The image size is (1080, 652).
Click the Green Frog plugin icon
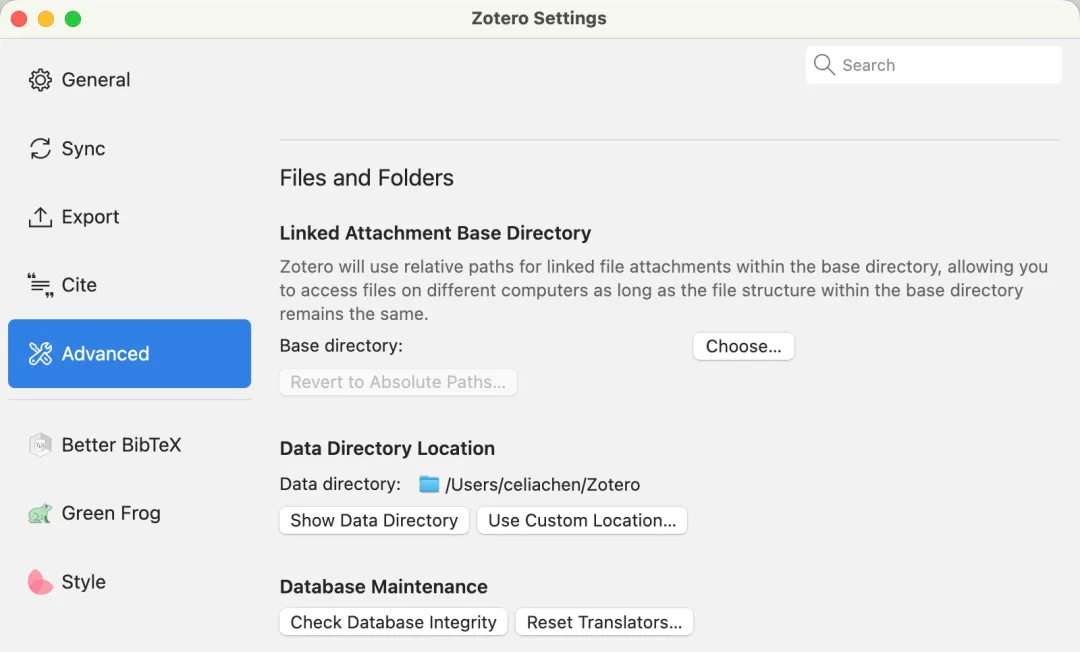tap(40, 514)
